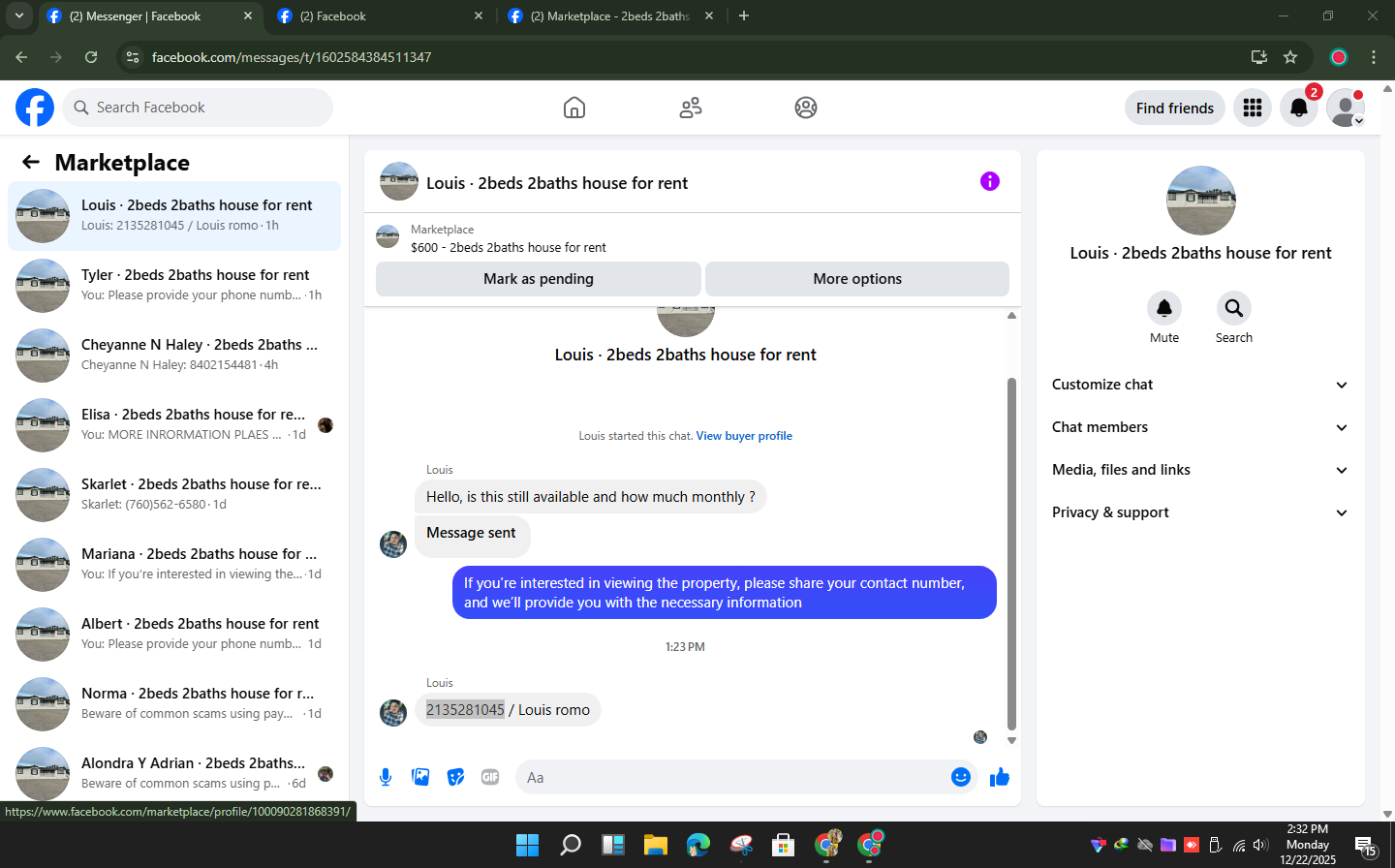The width and height of the screenshot is (1395, 868).
Task: Open the Windows Start button
Action: click(527, 845)
